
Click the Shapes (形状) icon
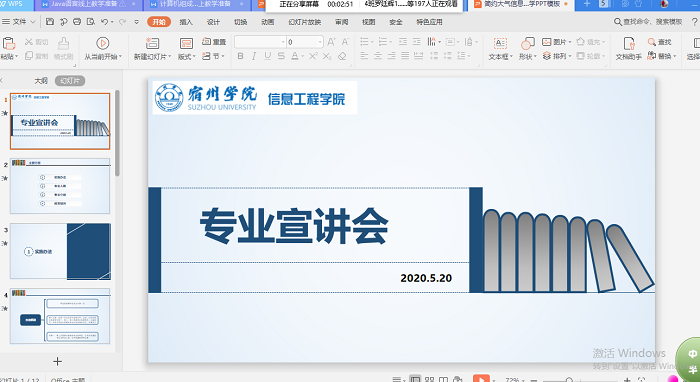pos(527,43)
